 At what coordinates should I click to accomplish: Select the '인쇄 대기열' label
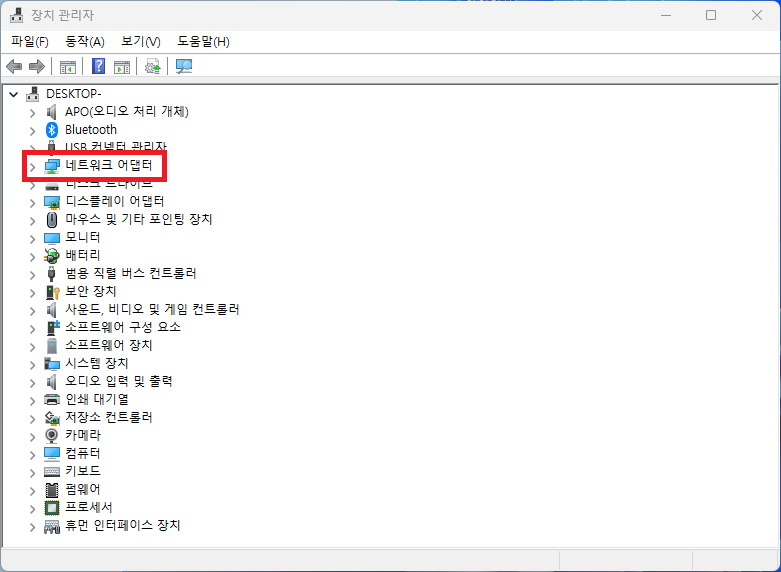point(97,399)
